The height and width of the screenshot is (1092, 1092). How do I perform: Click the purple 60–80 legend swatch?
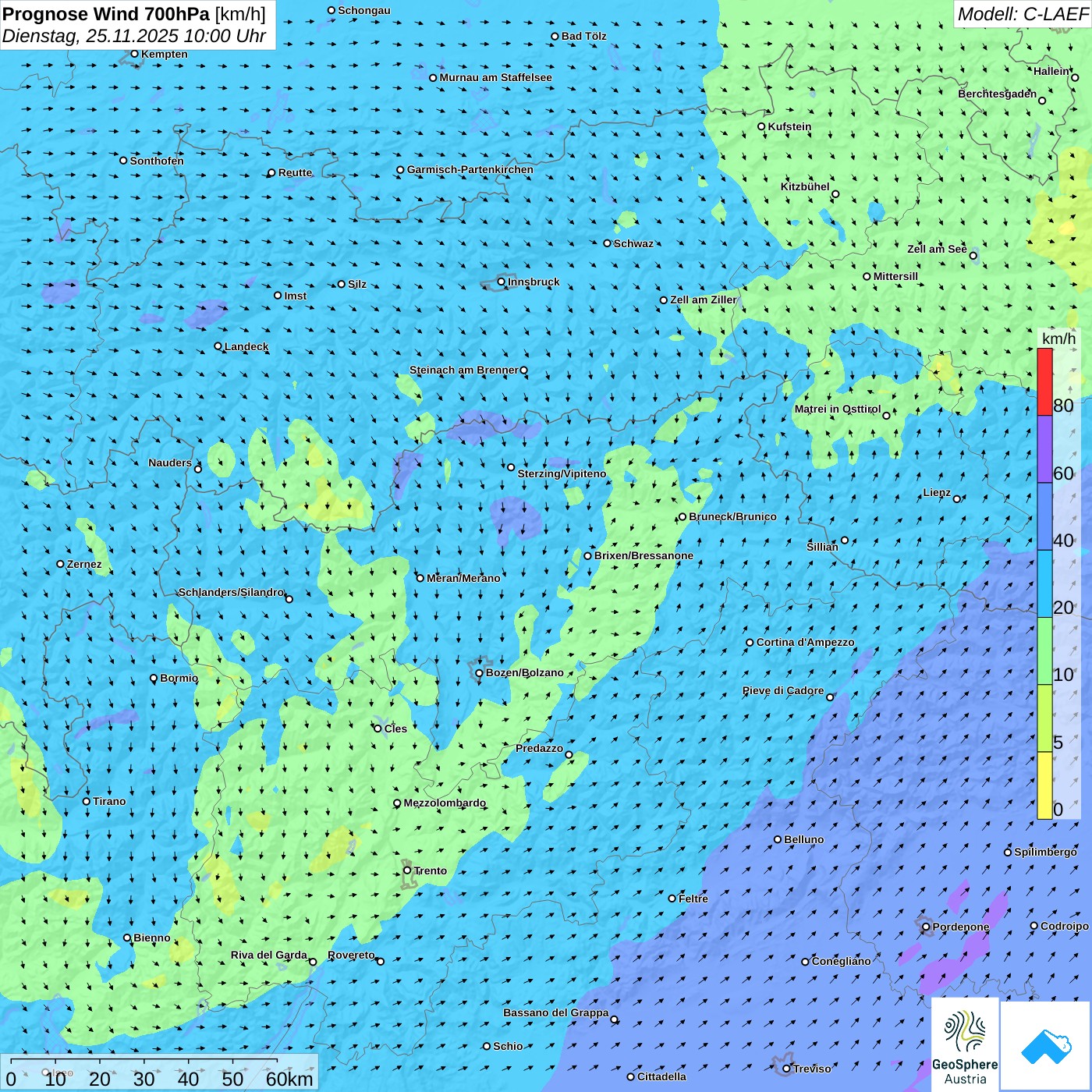click(1044, 449)
